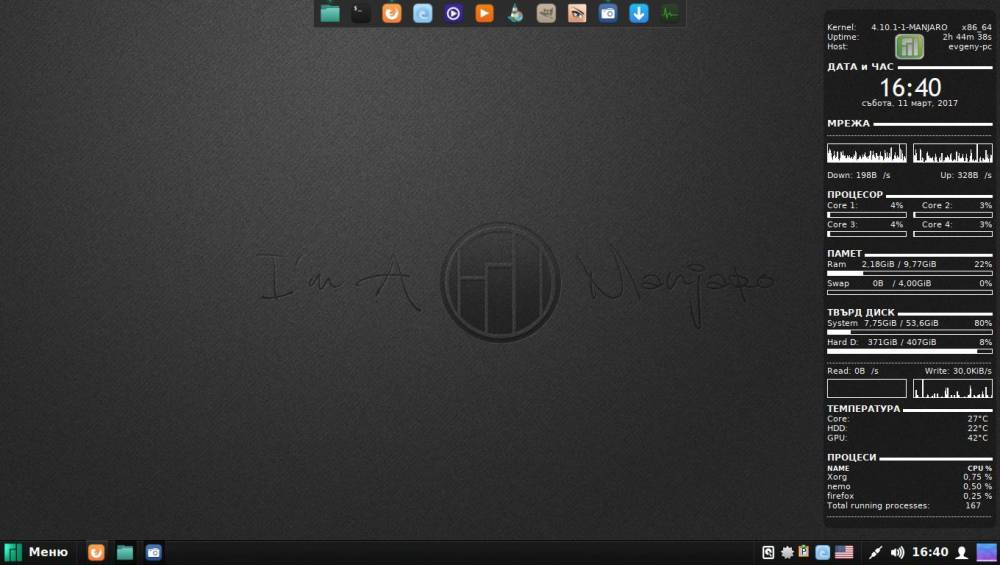Click the 'Total running processes:' line
1000x565 pixels.
(904, 506)
